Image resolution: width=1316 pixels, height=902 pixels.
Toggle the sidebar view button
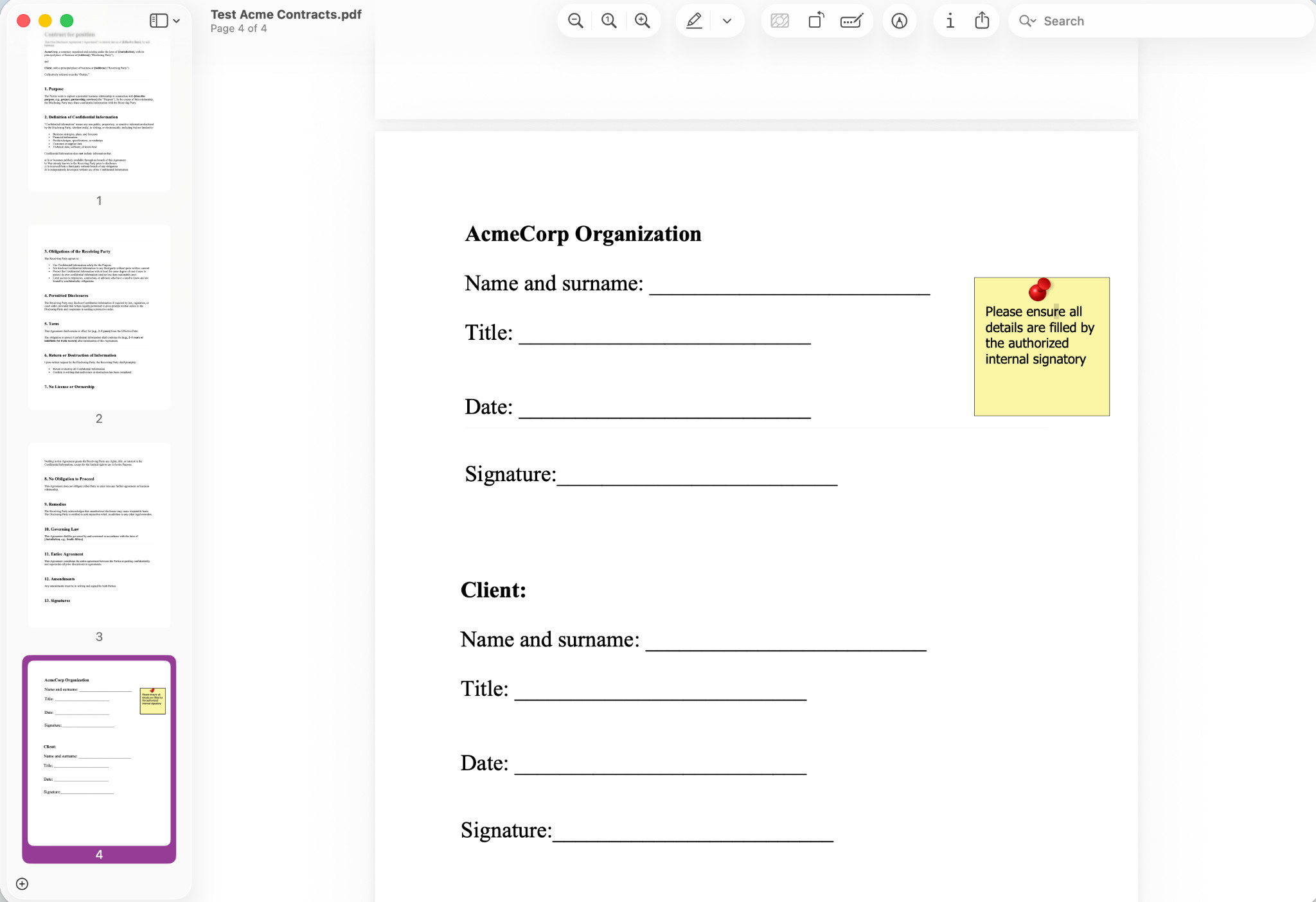[158, 21]
